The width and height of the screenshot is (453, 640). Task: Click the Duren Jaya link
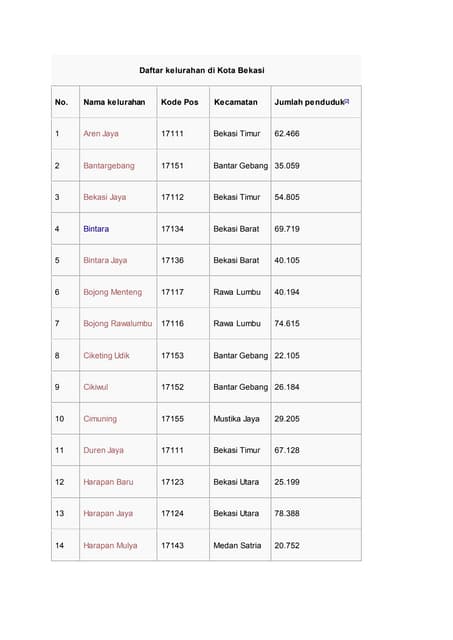(103, 450)
